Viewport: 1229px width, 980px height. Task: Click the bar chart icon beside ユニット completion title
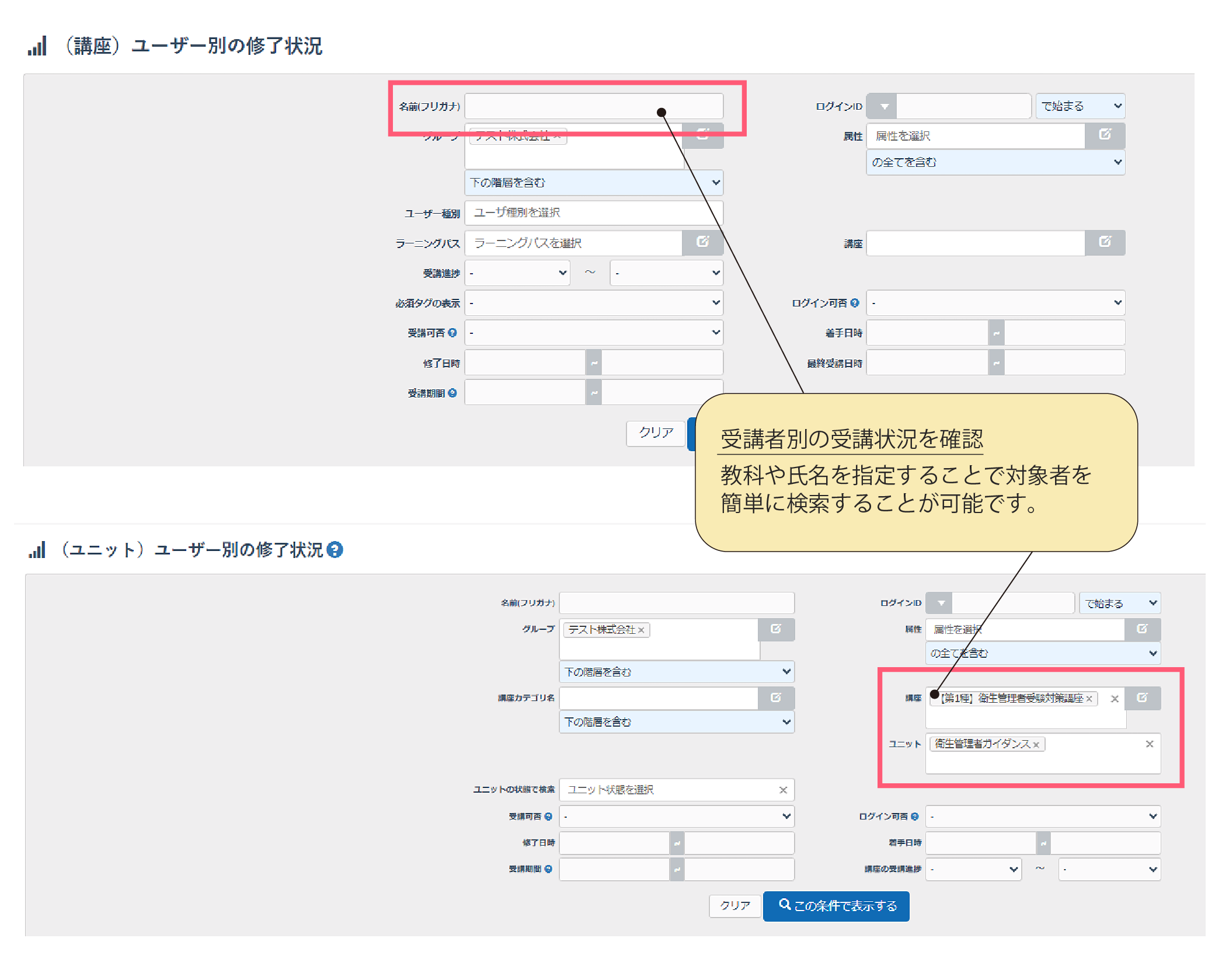click(37, 549)
